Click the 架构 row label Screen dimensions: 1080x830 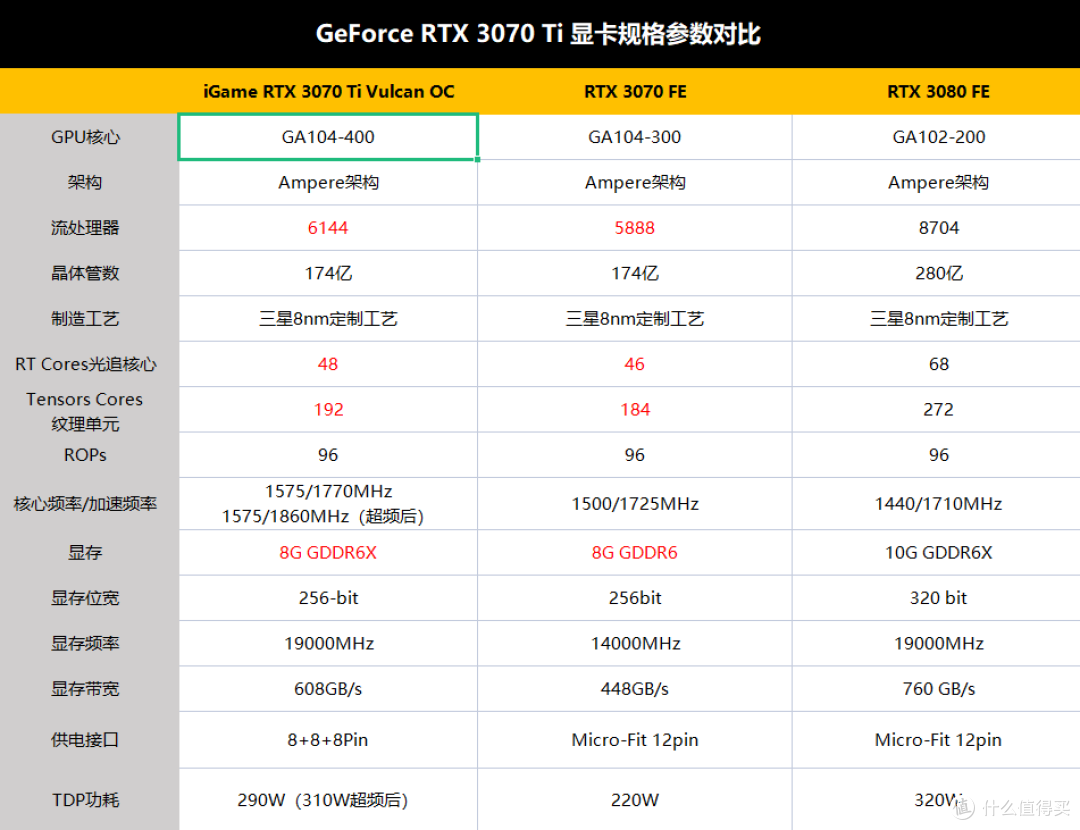[84, 182]
